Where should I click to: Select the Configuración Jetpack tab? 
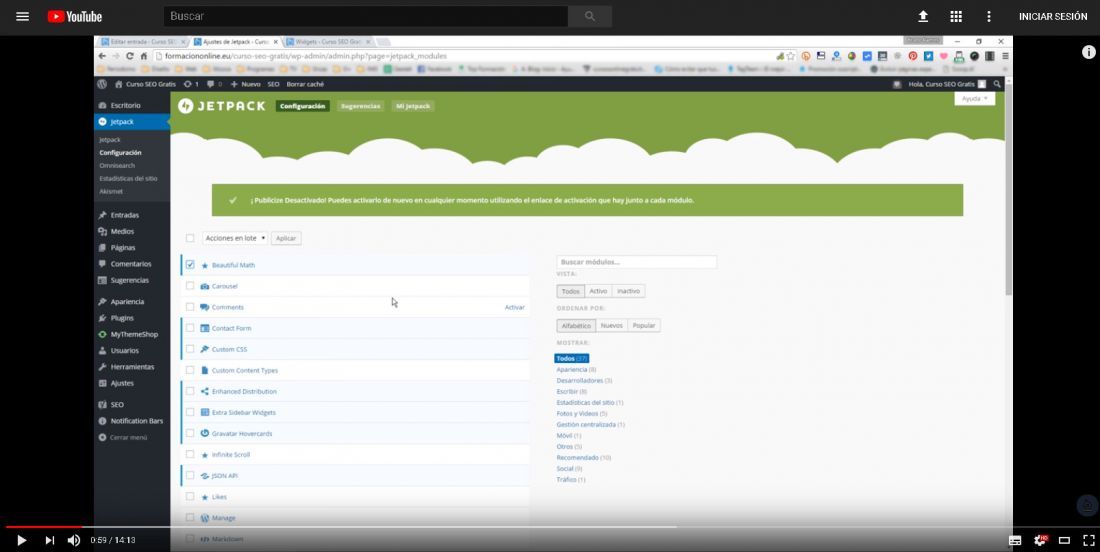tap(302, 106)
